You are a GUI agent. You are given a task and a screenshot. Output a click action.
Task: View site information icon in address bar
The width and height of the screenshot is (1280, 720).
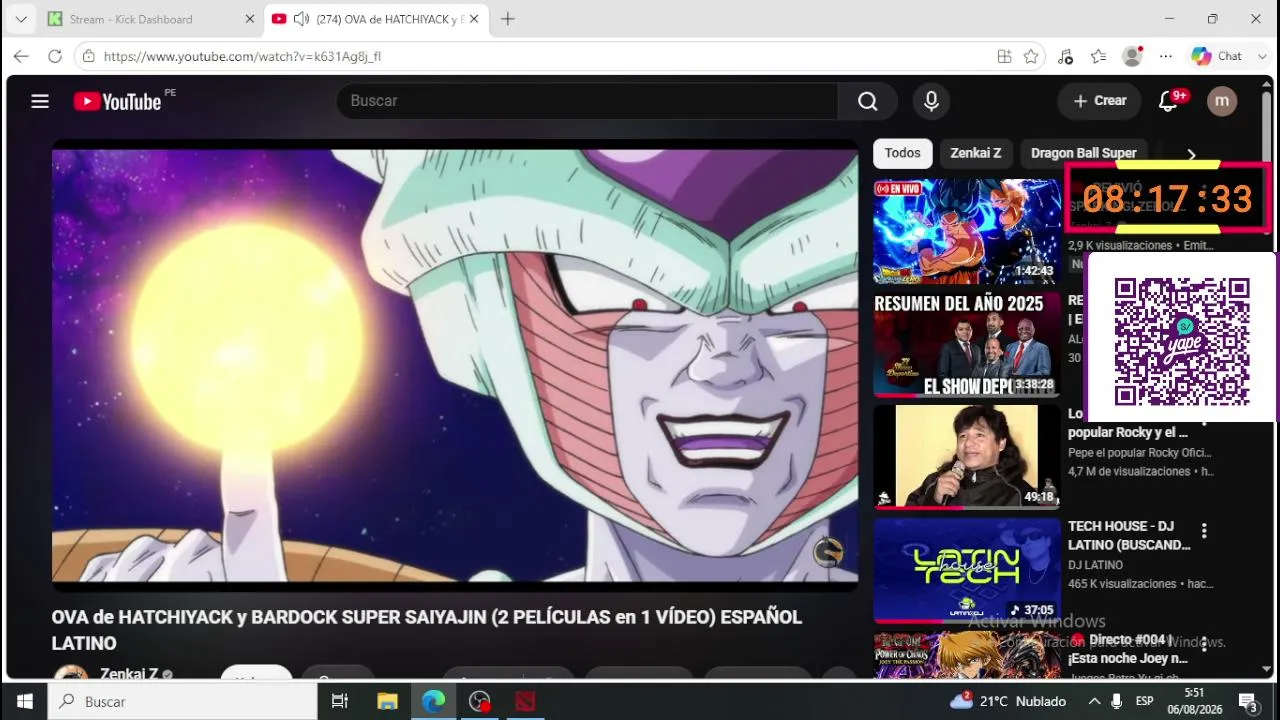[x=89, y=56]
